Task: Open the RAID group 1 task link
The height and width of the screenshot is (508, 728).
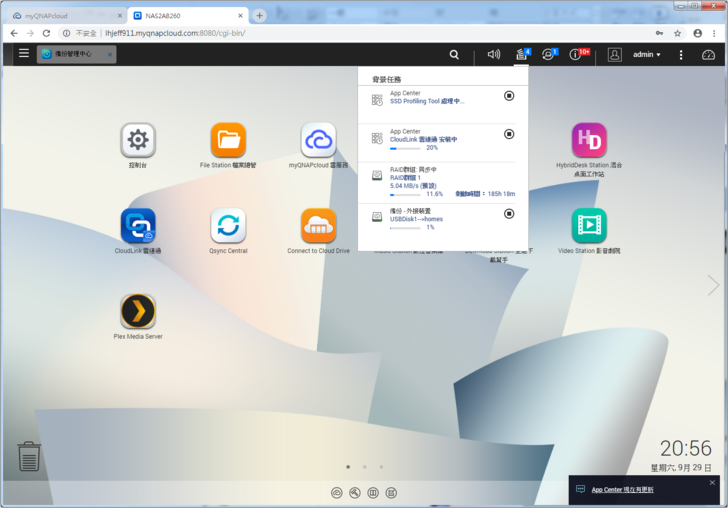Action: click(405, 178)
